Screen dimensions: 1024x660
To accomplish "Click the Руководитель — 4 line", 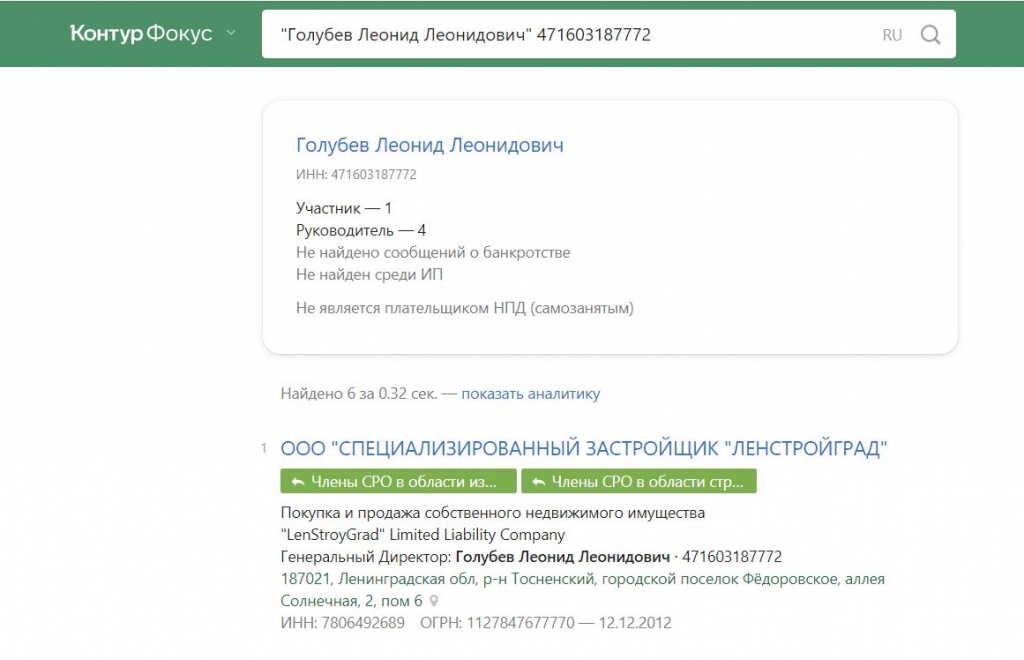I will click(x=360, y=230).
